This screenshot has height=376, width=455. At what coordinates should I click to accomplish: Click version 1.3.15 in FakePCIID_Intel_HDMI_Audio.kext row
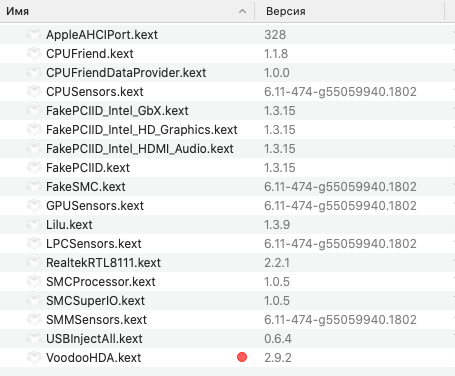pyautogui.click(x=280, y=149)
